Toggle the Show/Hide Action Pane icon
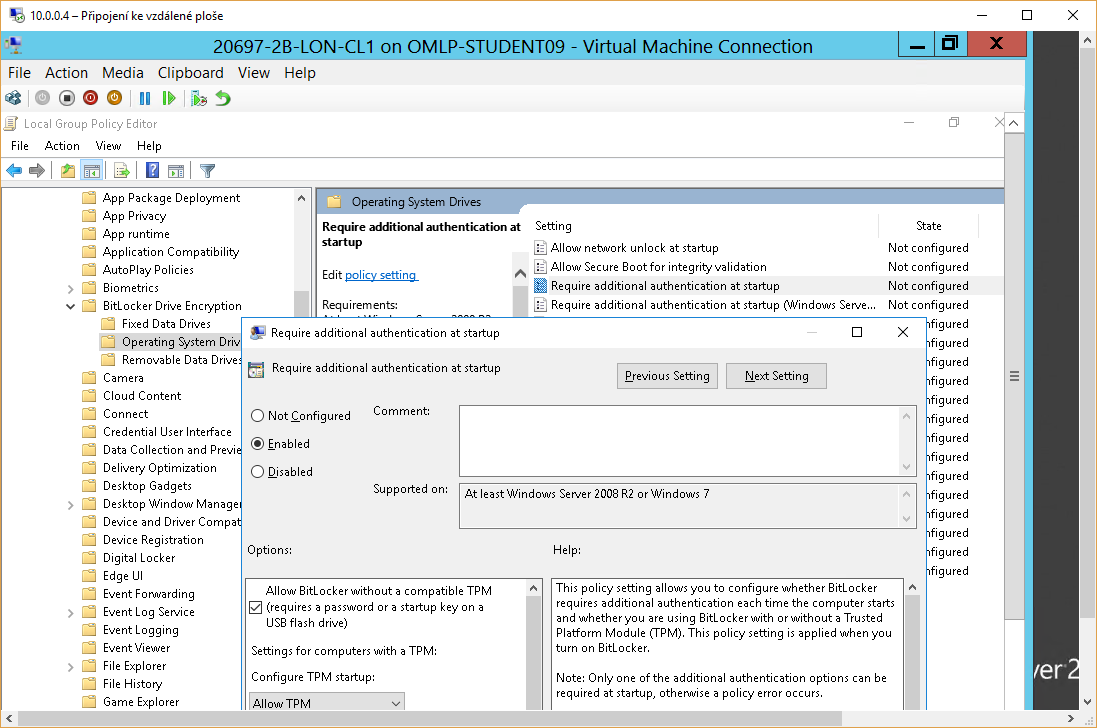The height and width of the screenshot is (728, 1097). 176,170
